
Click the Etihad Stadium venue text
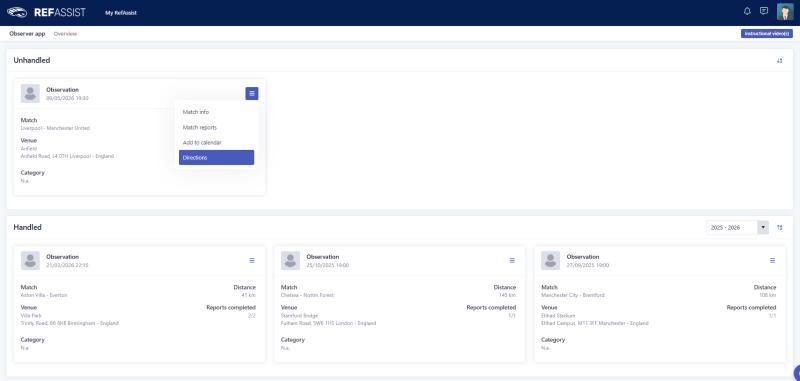click(558, 316)
